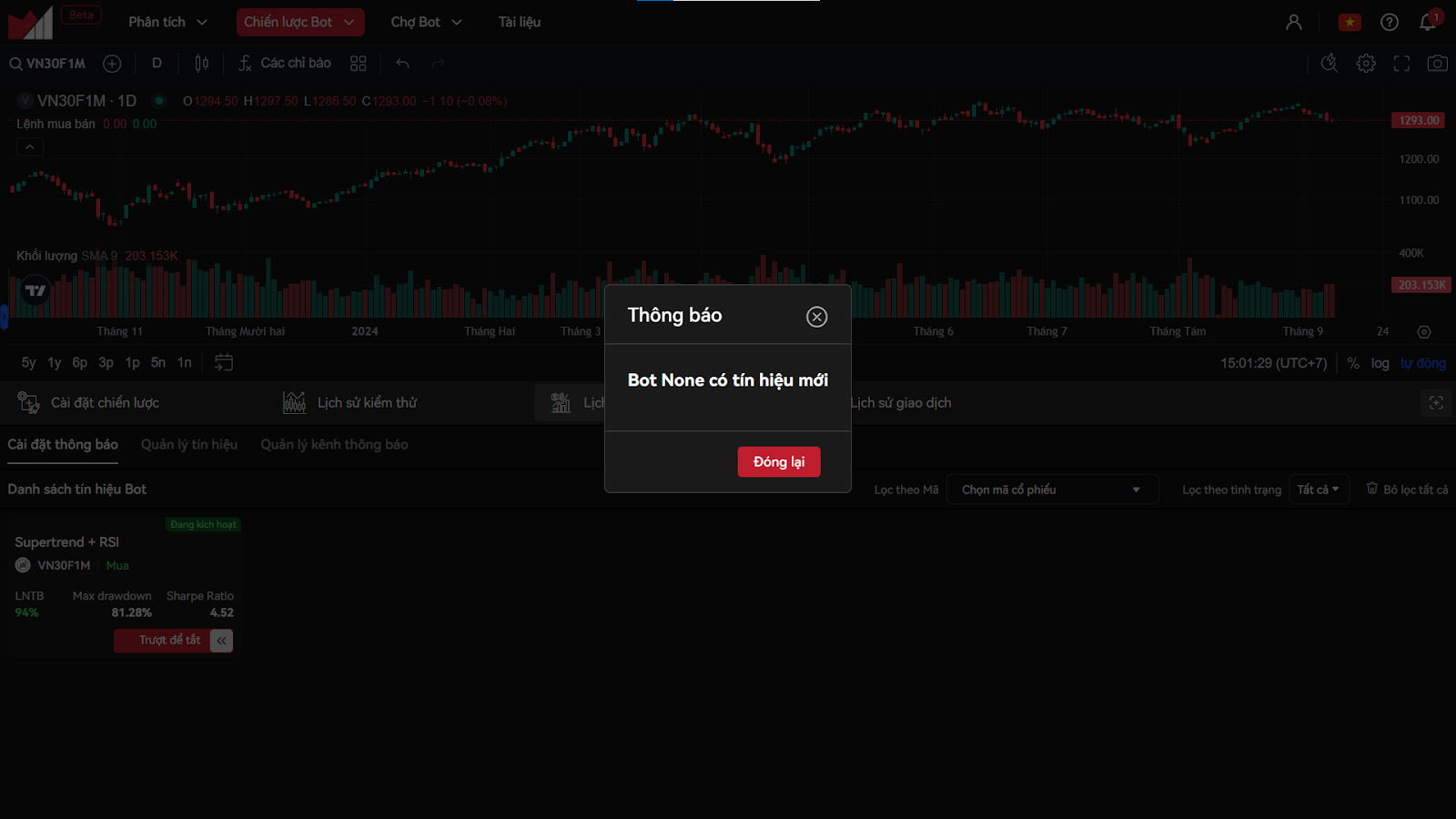Click the Đóng lại button

click(x=779, y=461)
